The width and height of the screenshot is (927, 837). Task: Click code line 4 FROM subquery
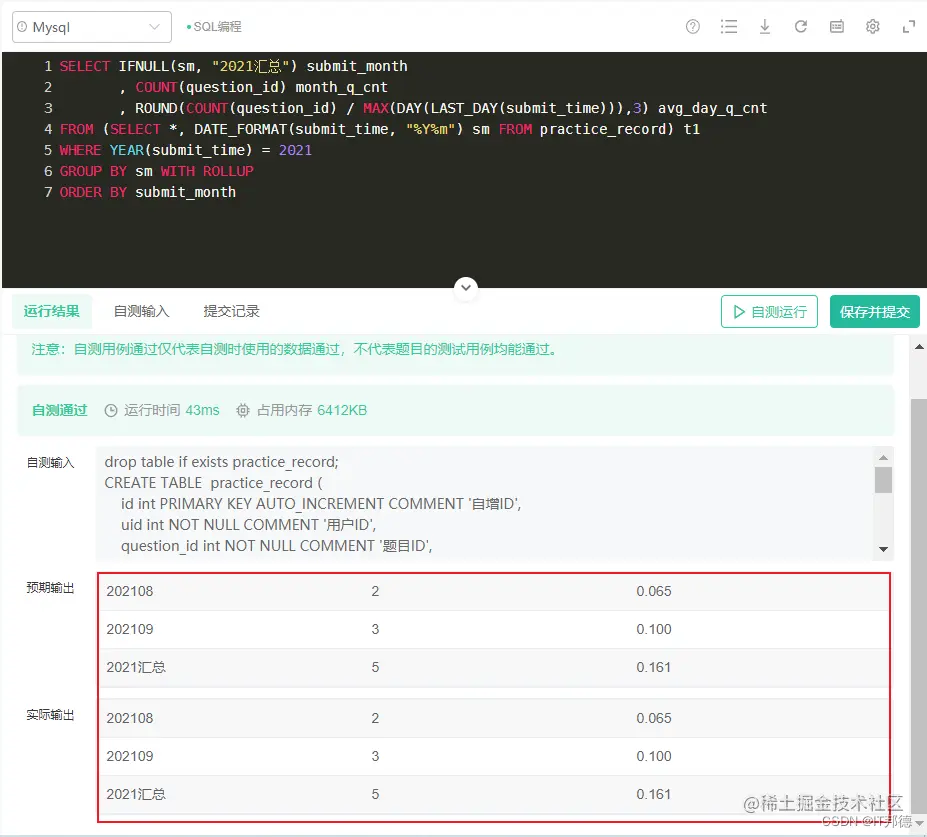coord(380,129)
